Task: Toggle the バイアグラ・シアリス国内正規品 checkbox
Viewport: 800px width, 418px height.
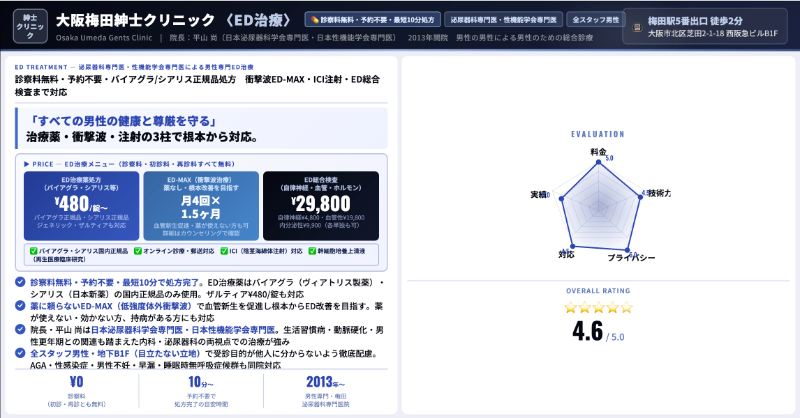Action: 32,250
